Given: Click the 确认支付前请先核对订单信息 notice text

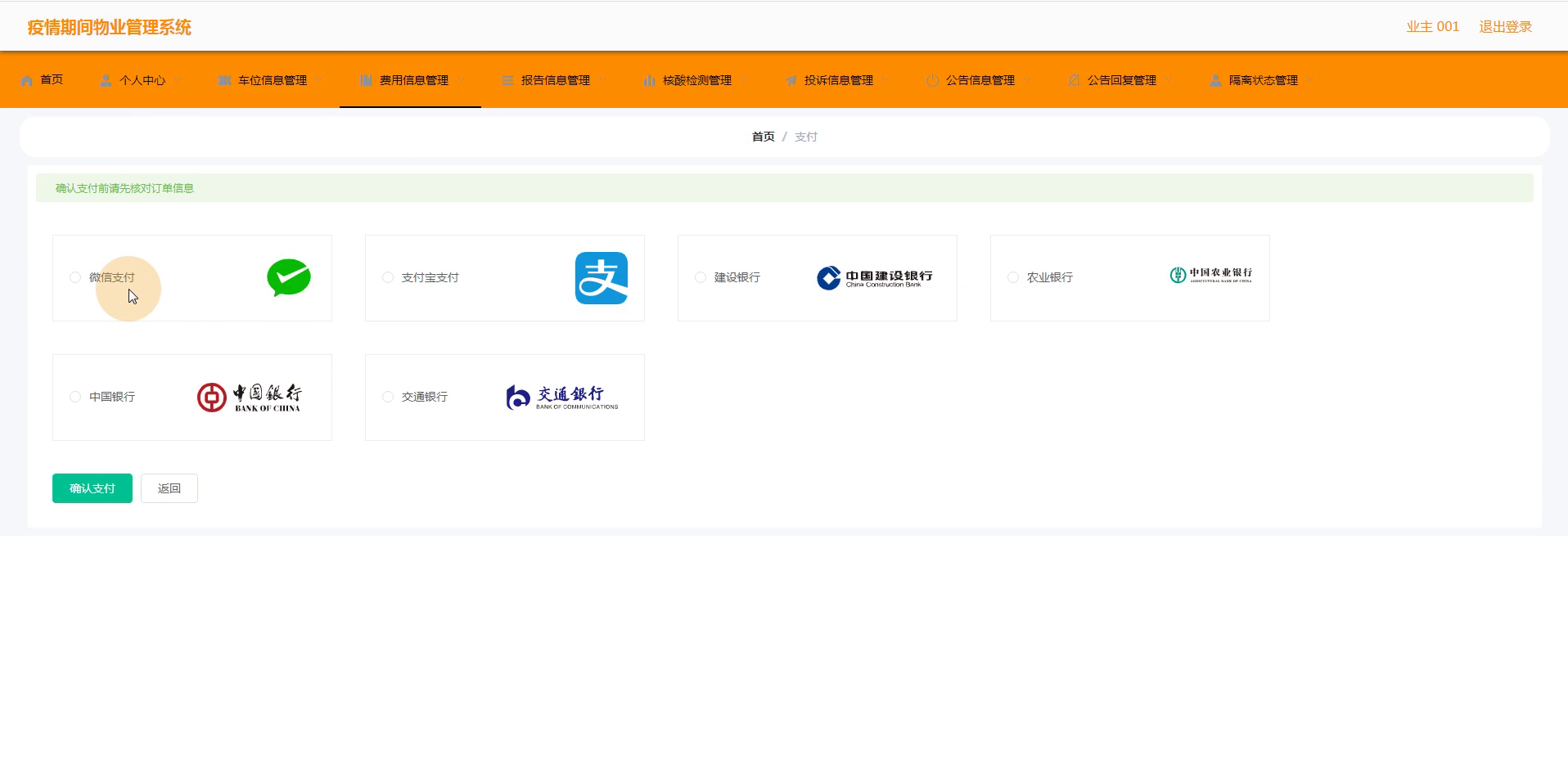Looking at the screenshot, I should click(x=124, y=188).
